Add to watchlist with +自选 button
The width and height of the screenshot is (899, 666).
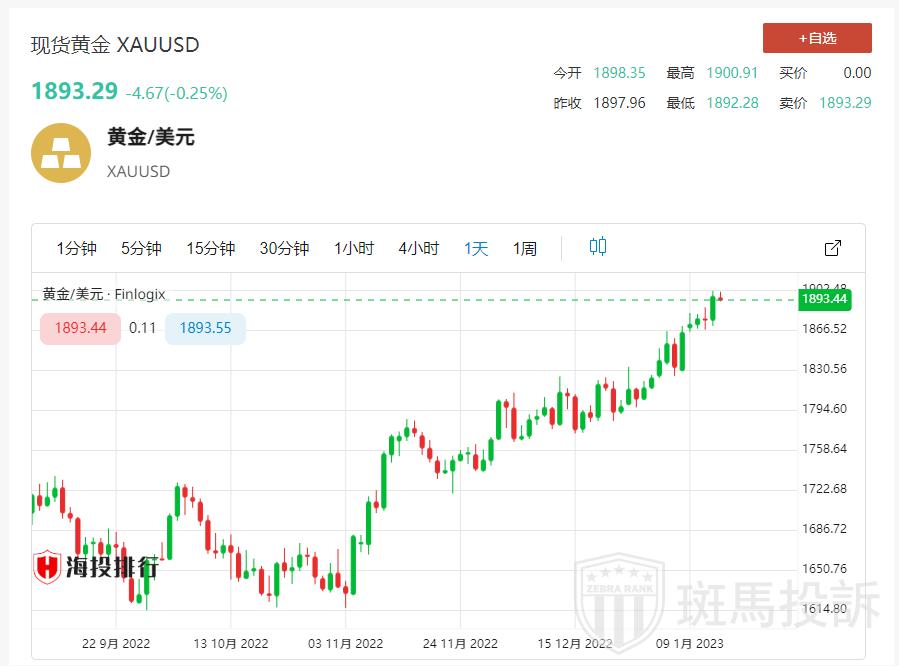click(817, 38)
